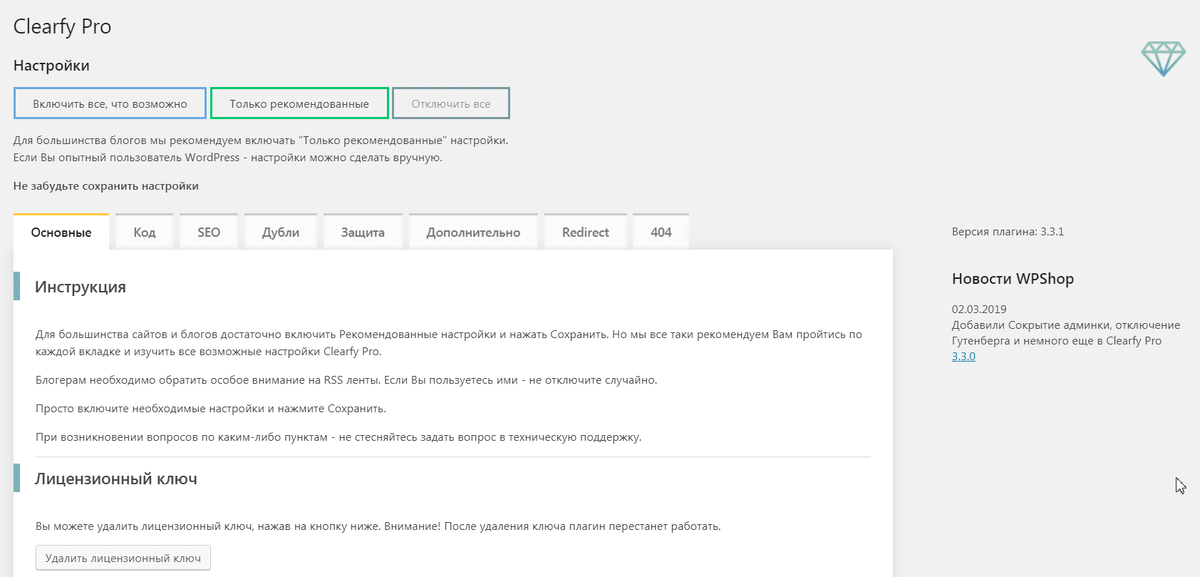The height and width of the screenshot is (577, 1200).
Task: Click 'Не забудьте сохранить настройки' text
Action: pyautogui.click(x=106, y=186)
